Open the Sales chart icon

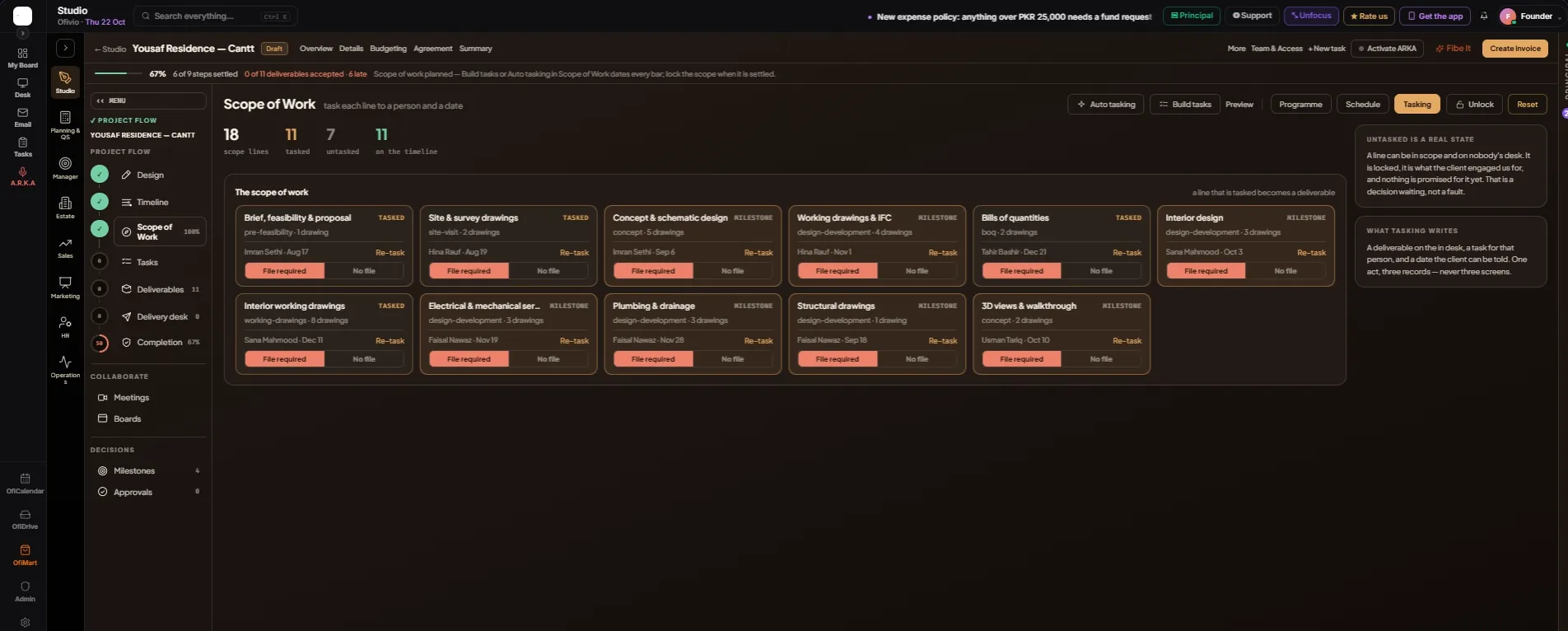point(65,247)
